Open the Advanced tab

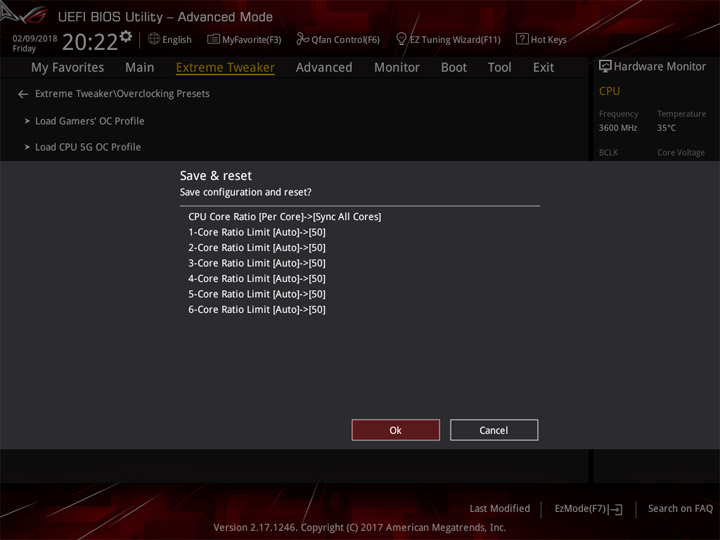pyautogui.click(x=324, y=68)
